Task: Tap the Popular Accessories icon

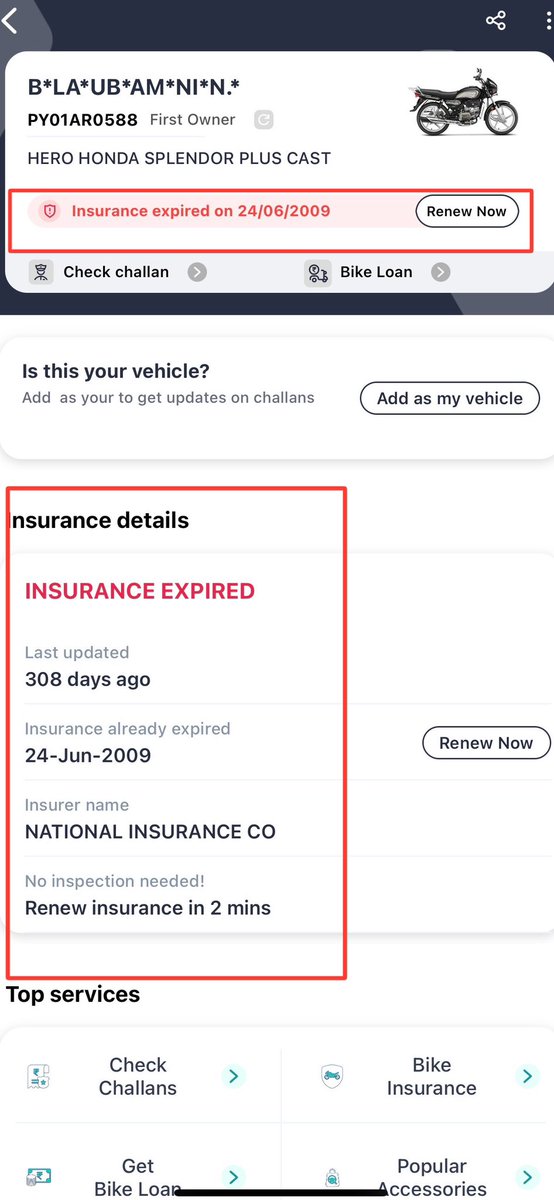Action: tap(331, 1178)
